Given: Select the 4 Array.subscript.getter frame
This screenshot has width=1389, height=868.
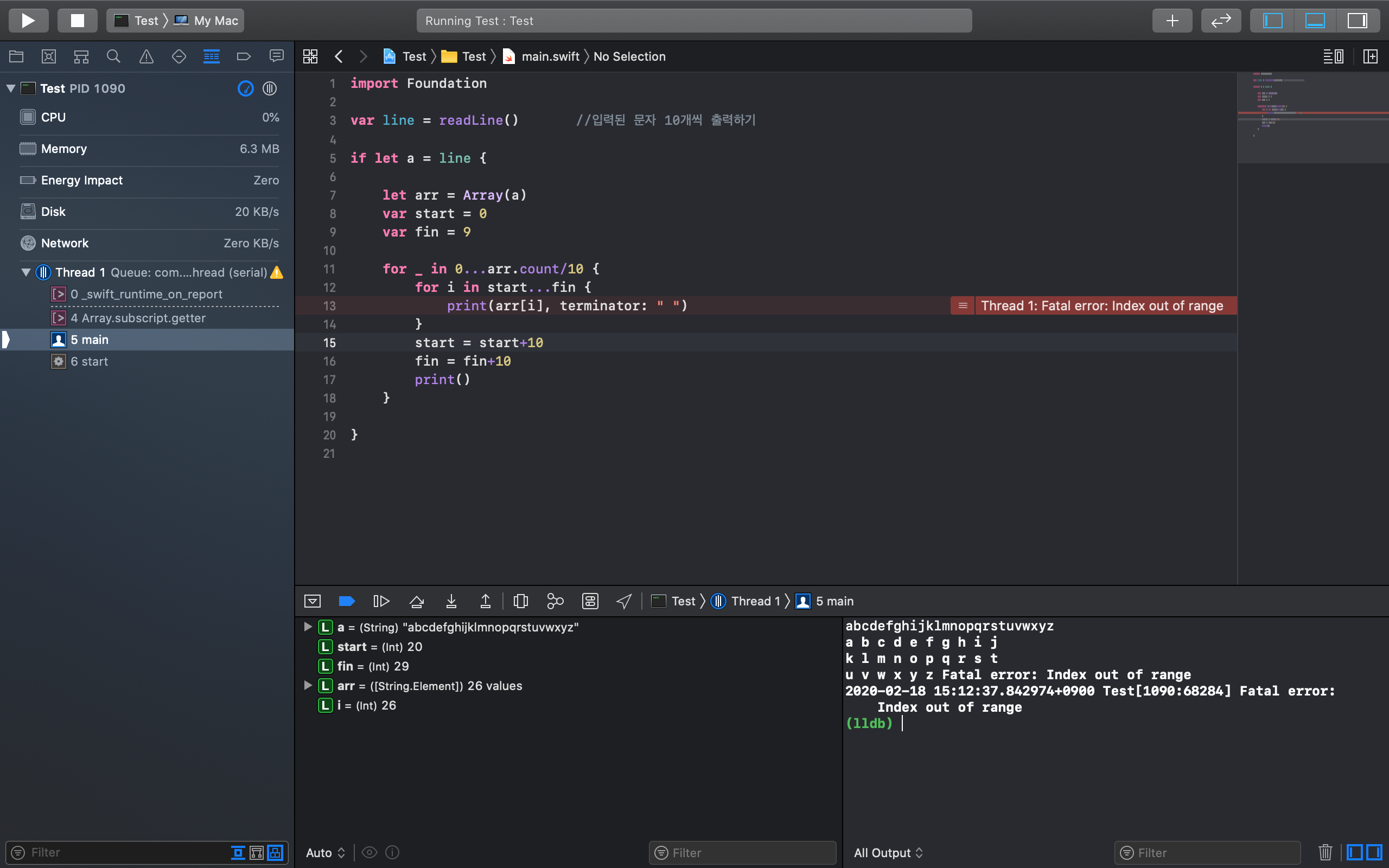Looking at the screenshot, I should (138, 318).
